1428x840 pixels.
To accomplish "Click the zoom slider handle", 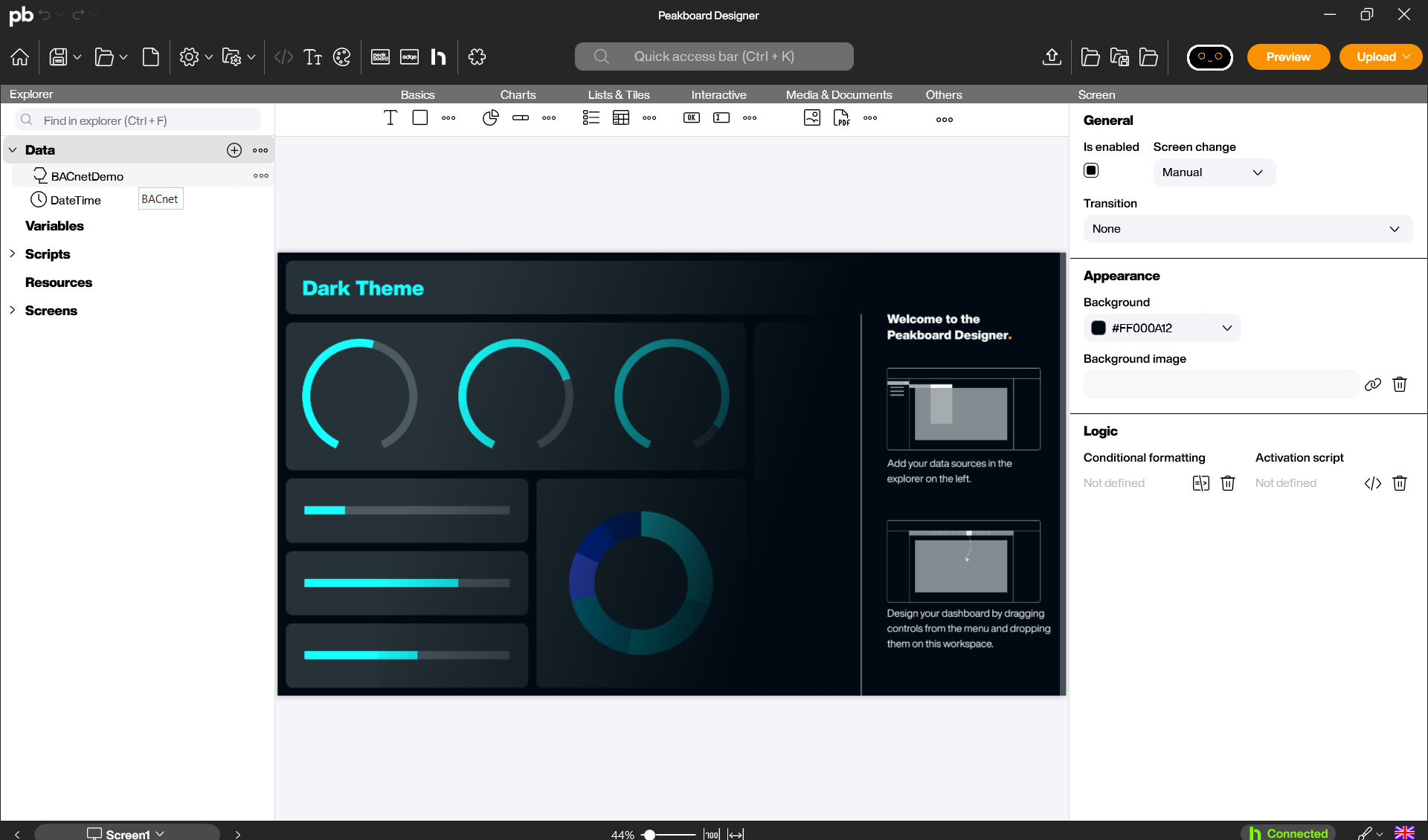I will (649, 835).
